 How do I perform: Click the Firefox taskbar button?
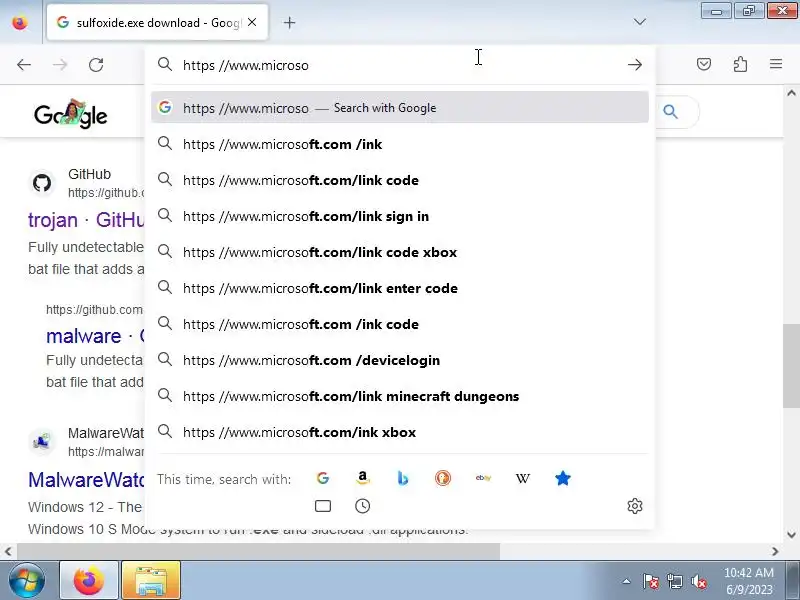pos(89,580)
